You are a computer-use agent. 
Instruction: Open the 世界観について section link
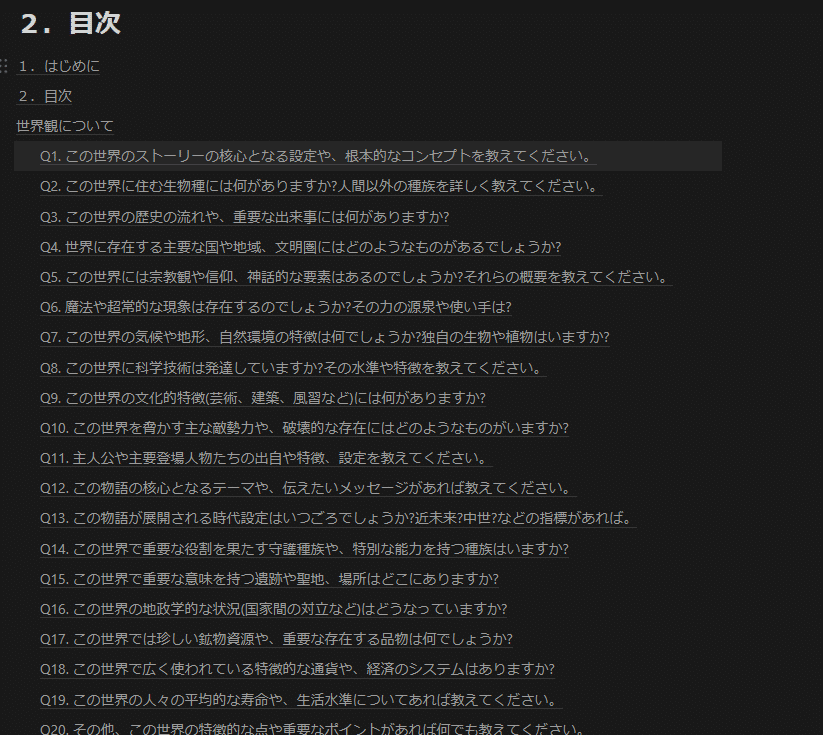[65, 126]
